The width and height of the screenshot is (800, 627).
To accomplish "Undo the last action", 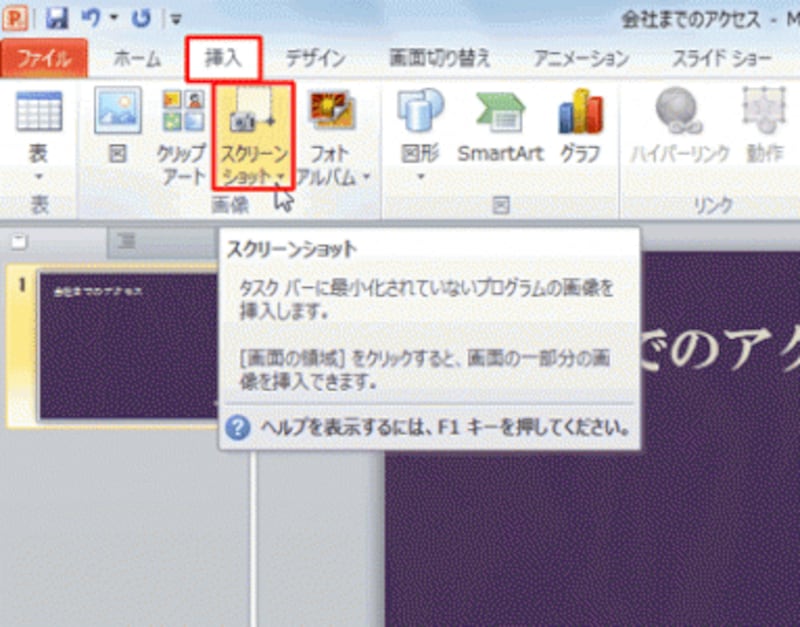I will coord(92,19).
